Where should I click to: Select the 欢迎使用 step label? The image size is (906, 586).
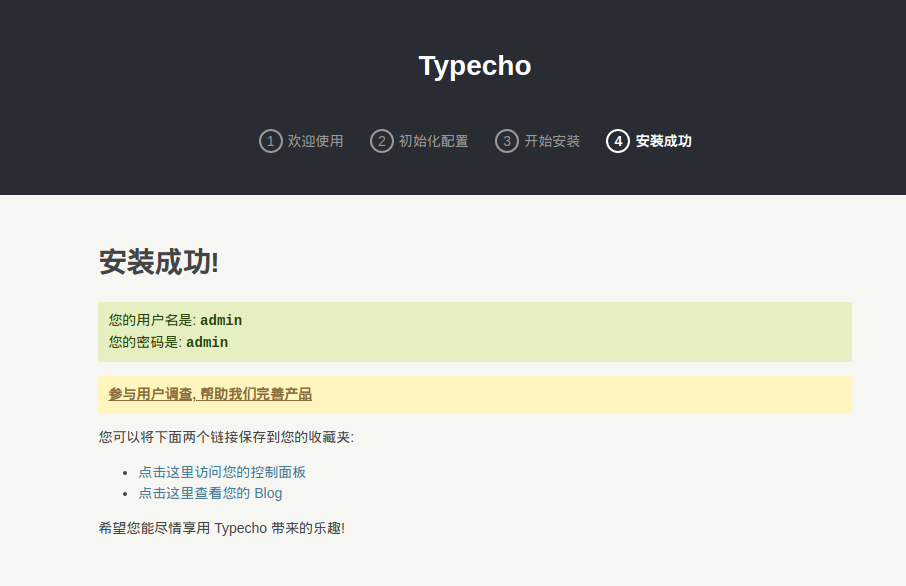coord(316,141)
